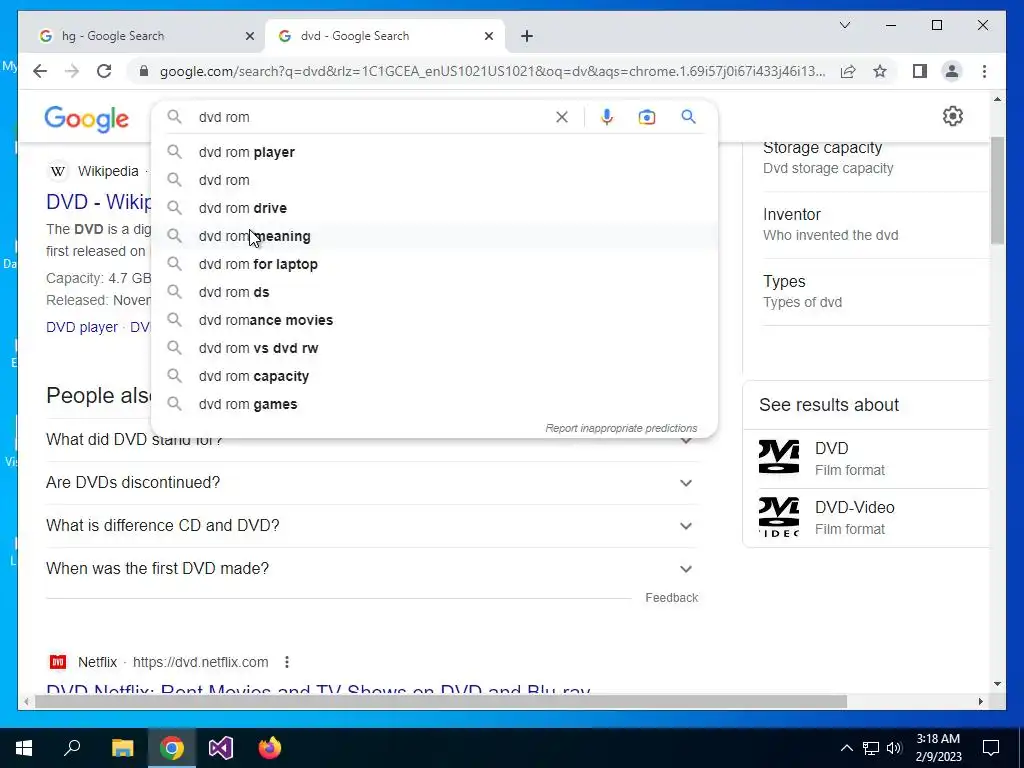Pick the 'dvd rom vs dvd rw' suggestion
Image resolution: width=1024 pixels, height=768 pixels.
tap(434, 349)
